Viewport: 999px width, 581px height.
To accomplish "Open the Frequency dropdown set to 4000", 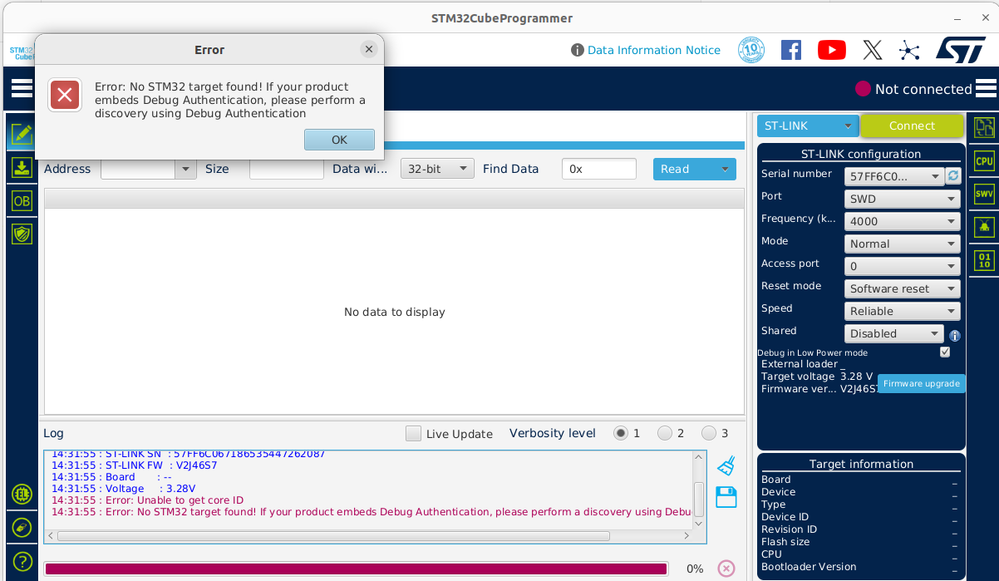I will coord(902,221).
